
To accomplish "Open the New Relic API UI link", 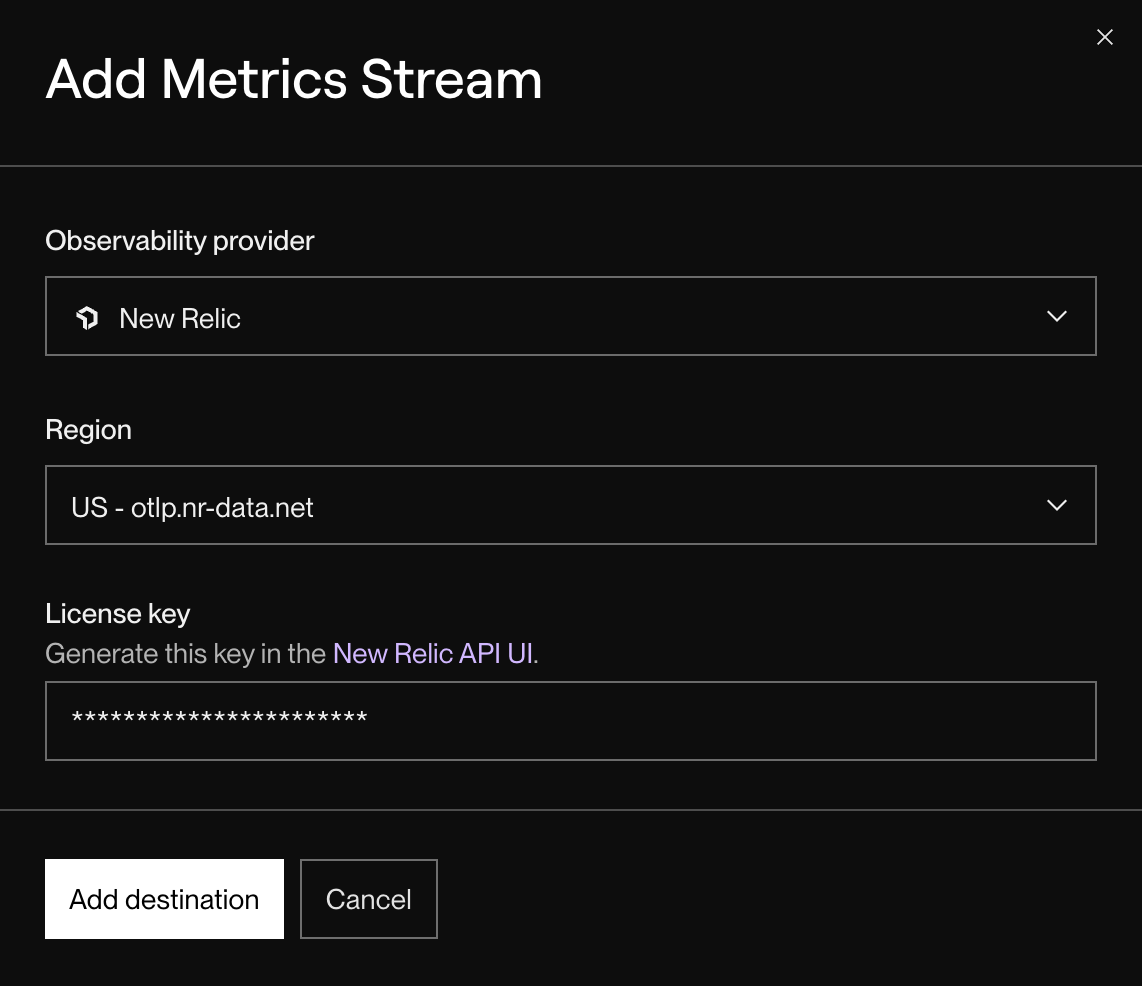I will [432, 653].
